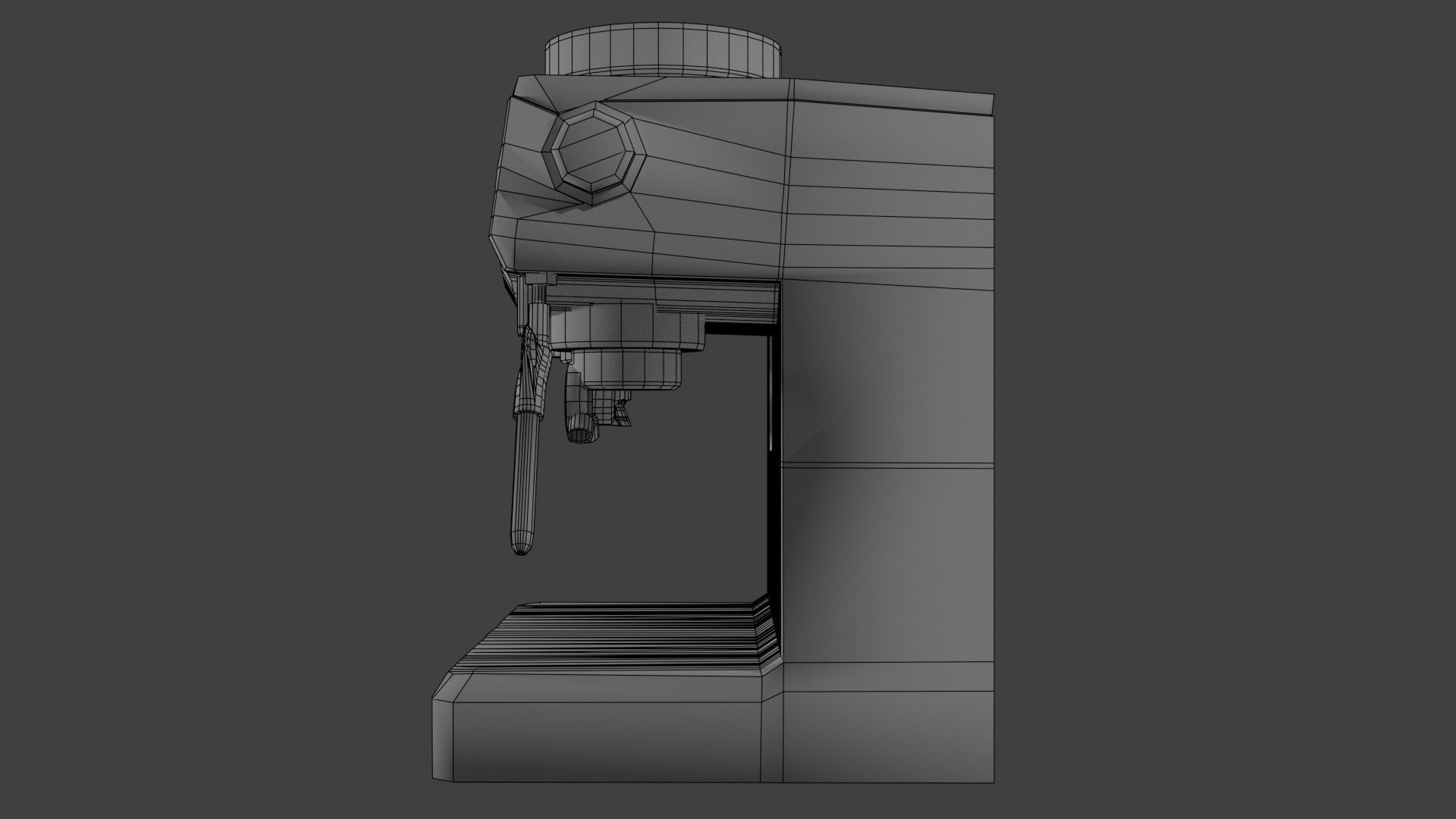This screenshot has height=819, width=1456.
Task: Click the steam wand middle shaft
Action: click(524, 474)
